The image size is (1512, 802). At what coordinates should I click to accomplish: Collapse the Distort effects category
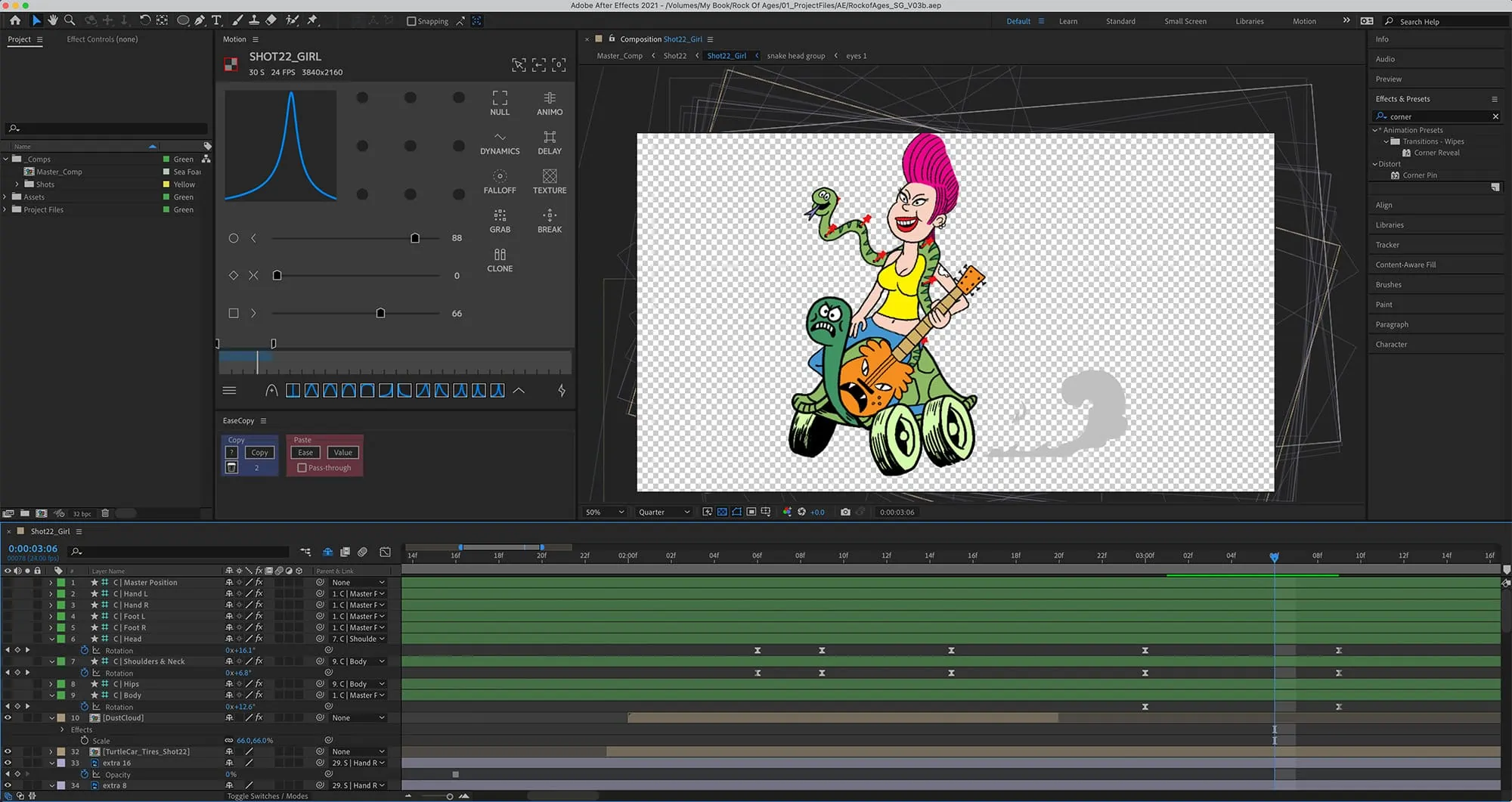1375,164
